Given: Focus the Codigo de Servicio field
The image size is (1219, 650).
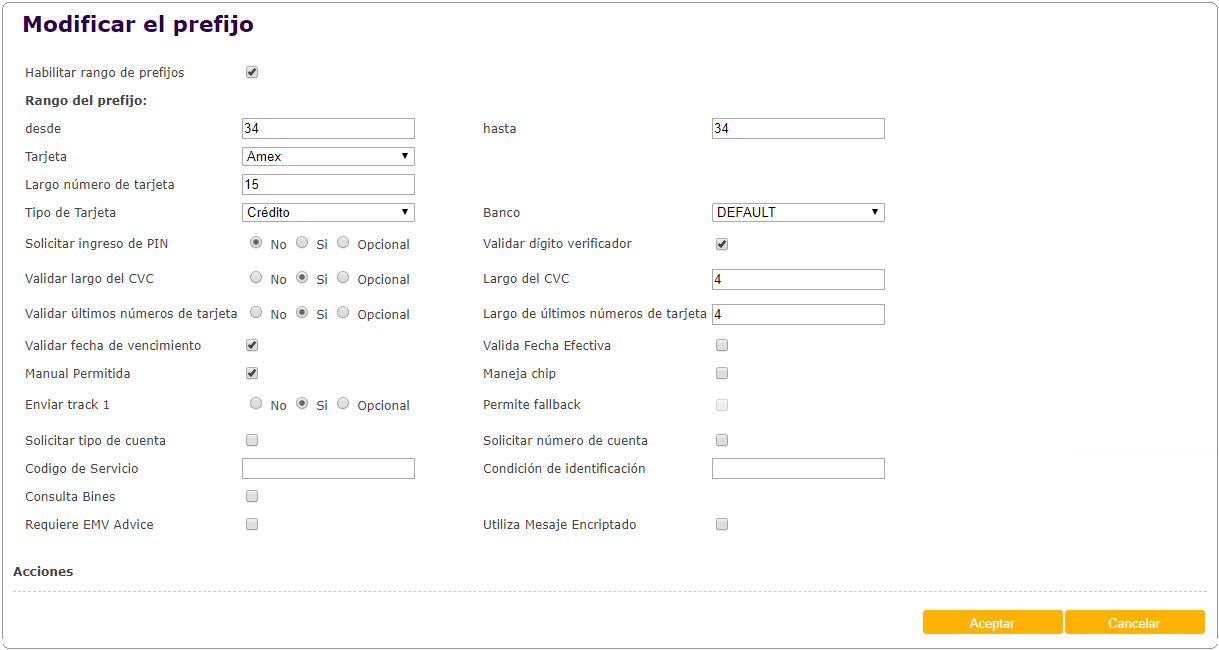Looking at the screenshot, I should tap(328, 468).
